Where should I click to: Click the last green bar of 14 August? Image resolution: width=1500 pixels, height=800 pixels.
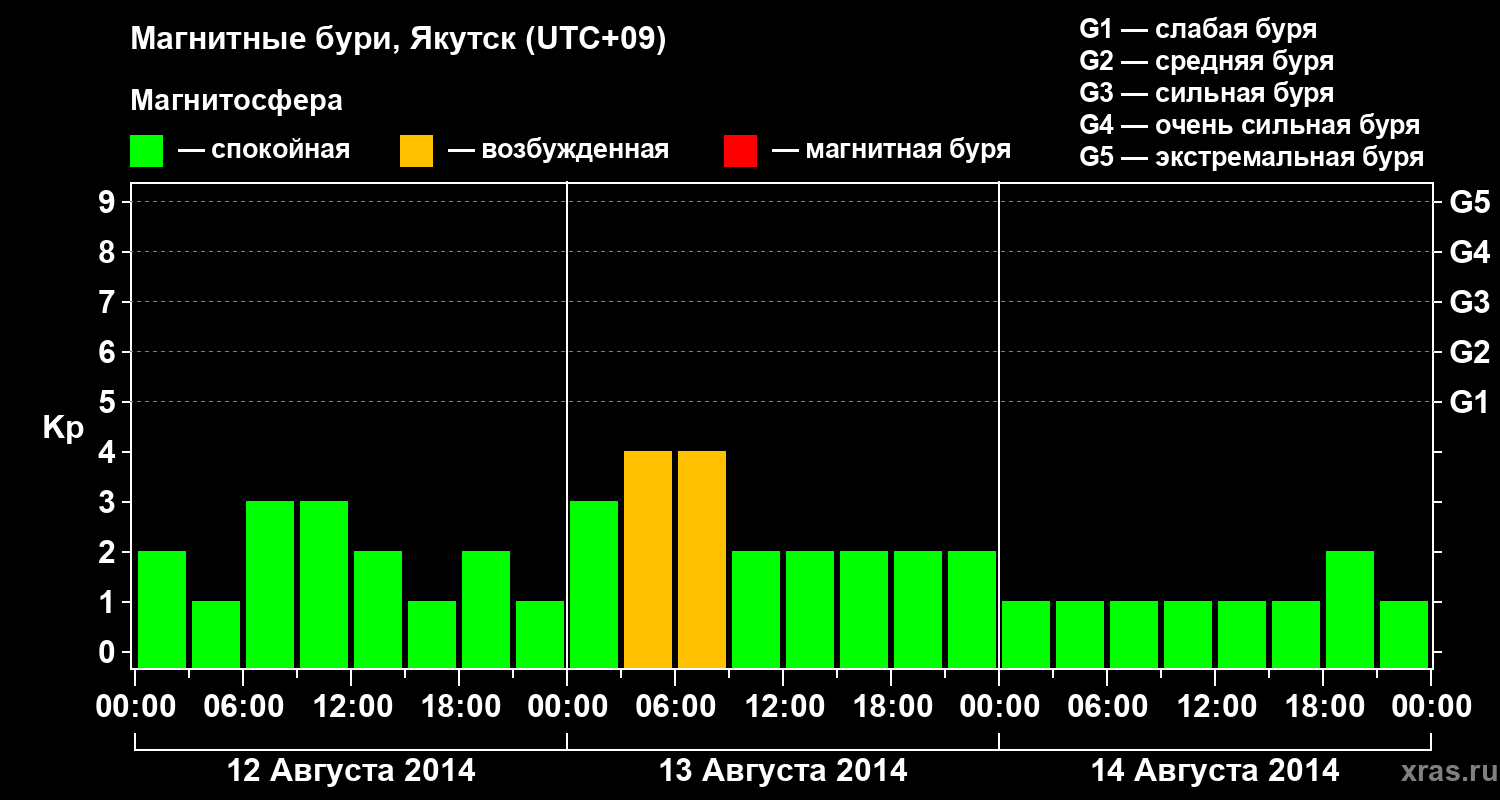[1404, 634]
